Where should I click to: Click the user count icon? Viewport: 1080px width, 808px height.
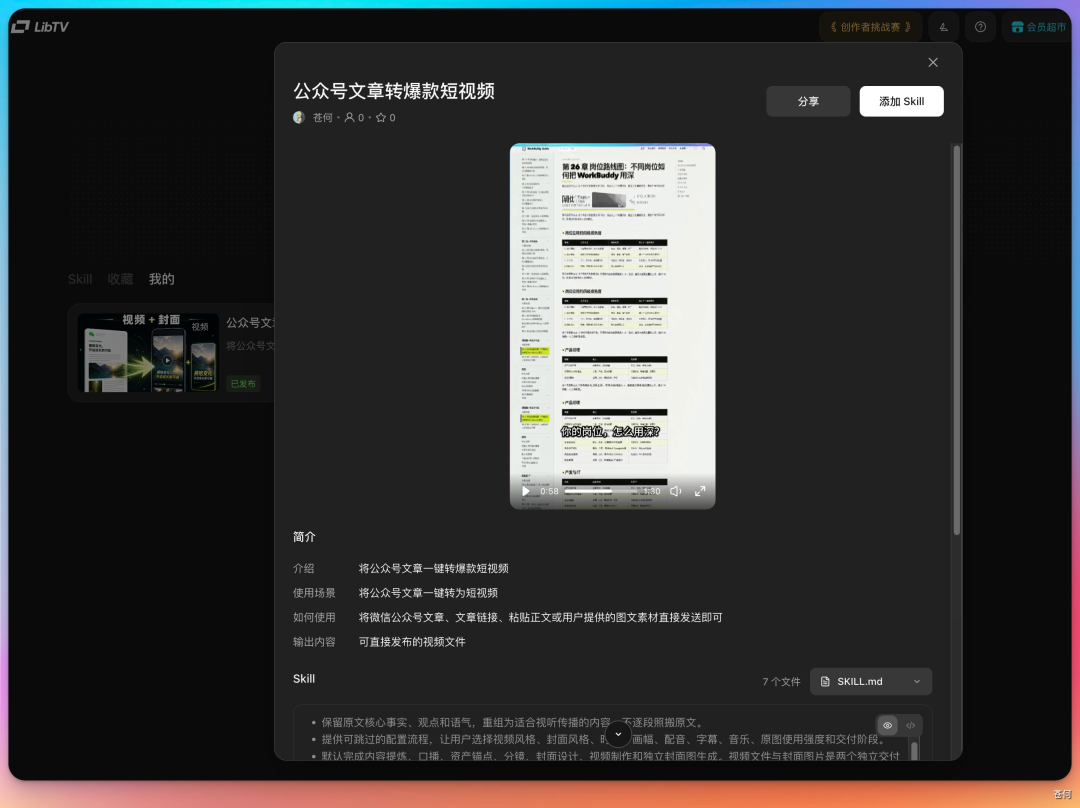point(349,118)
